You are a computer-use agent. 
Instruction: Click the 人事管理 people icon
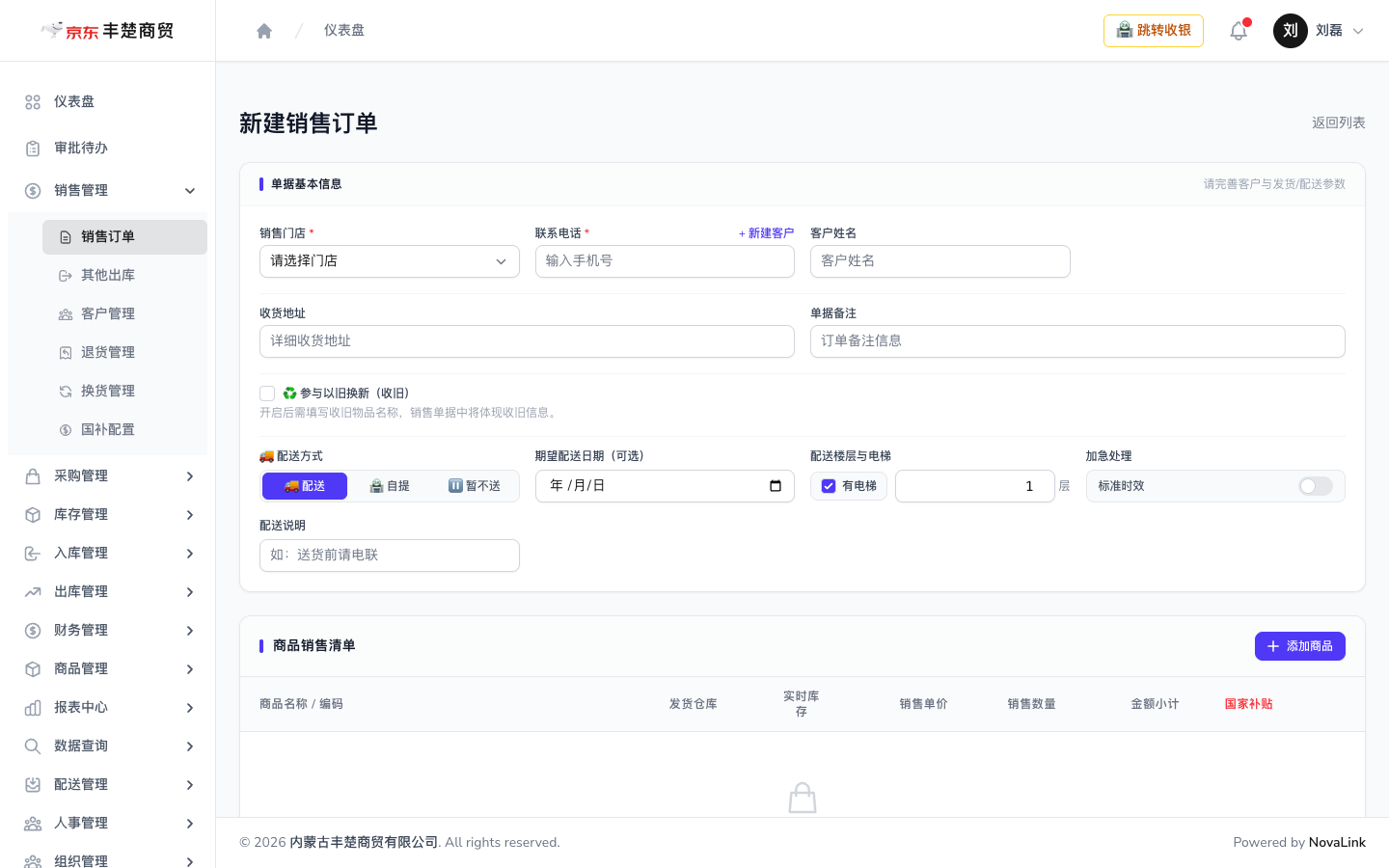[x=33, y=824]
